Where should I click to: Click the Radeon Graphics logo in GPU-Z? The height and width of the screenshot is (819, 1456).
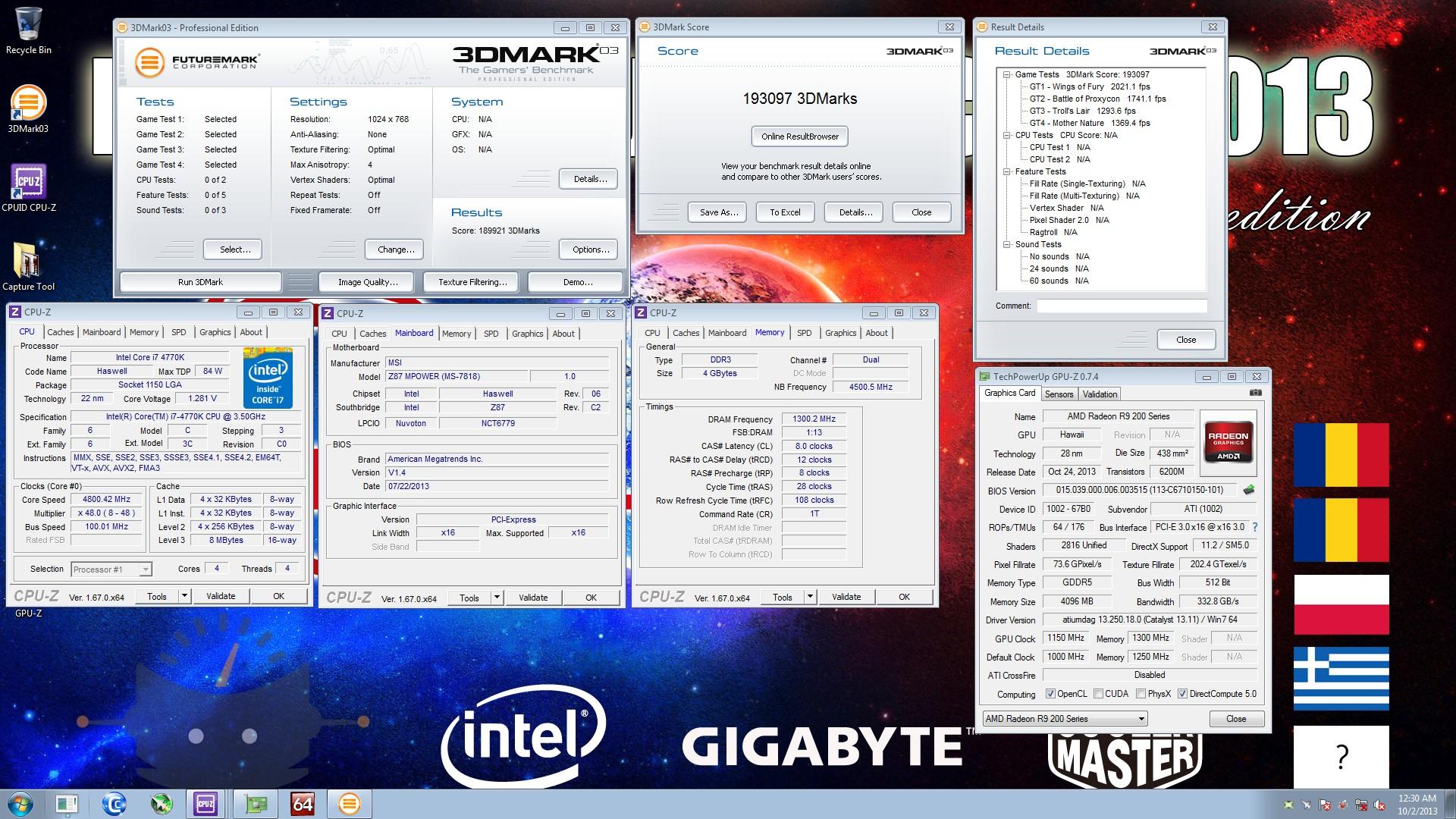point(1228,443)
